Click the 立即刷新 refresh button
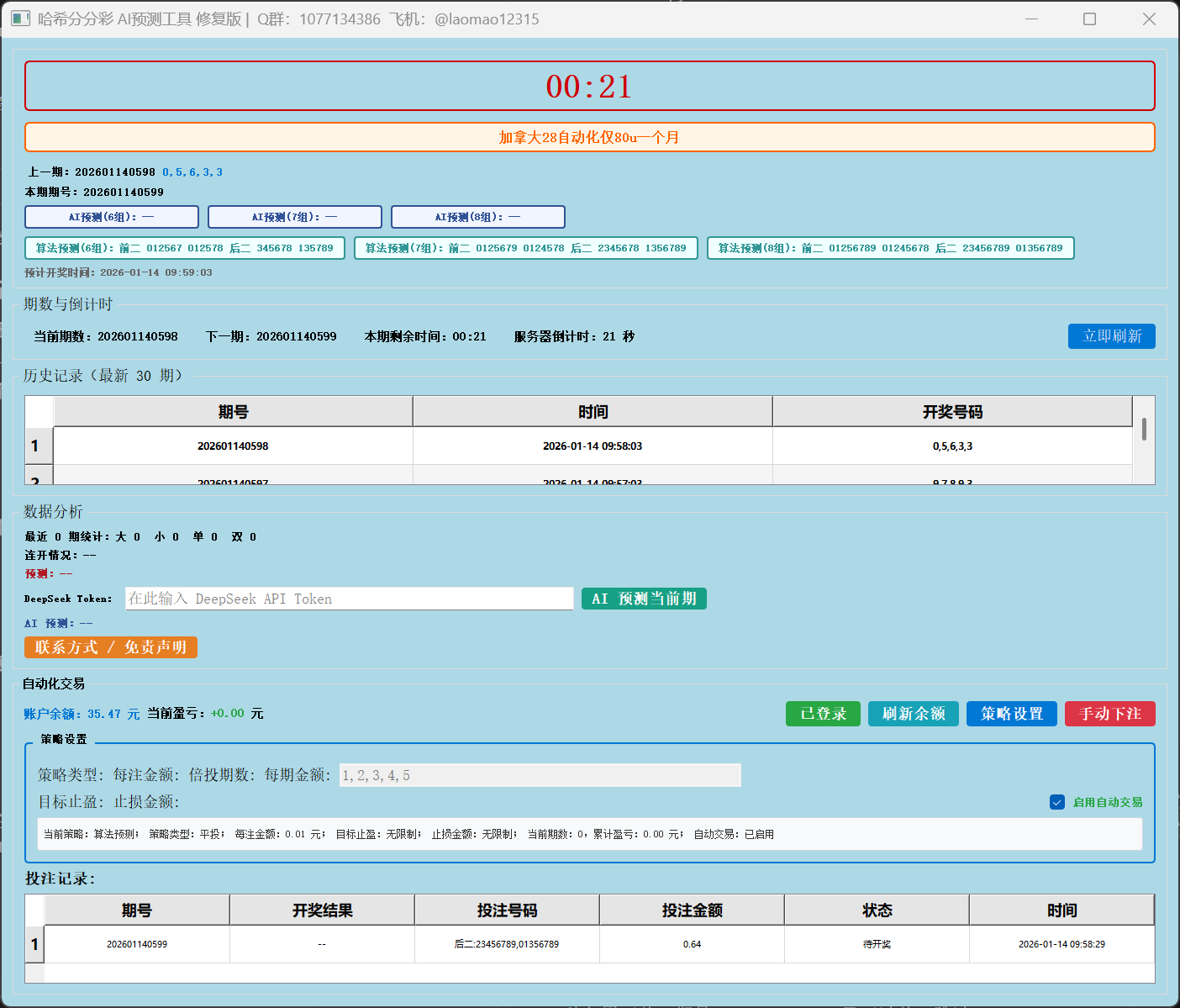The width and height of the screenshot is (1180, 1008). pyautogui.click(x=1111, y=335)
